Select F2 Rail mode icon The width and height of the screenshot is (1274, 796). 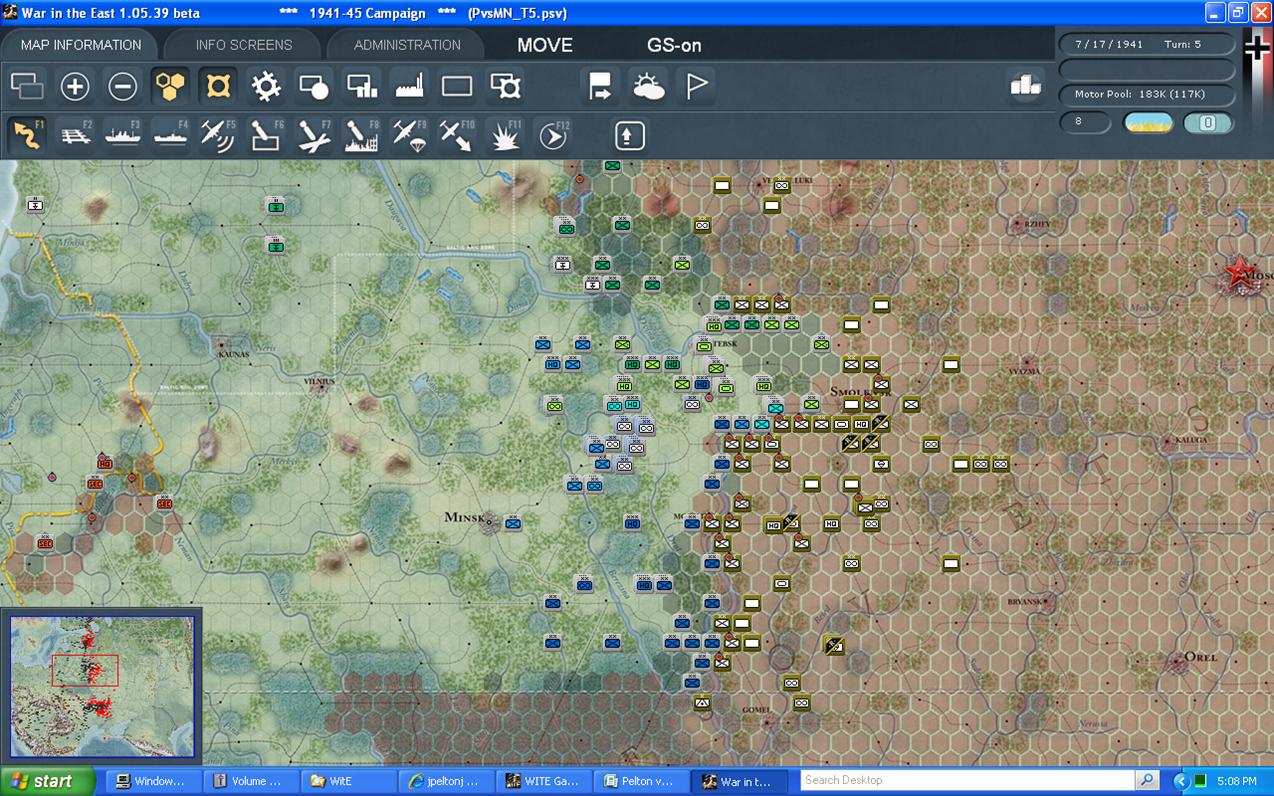(x=75, y=135)
